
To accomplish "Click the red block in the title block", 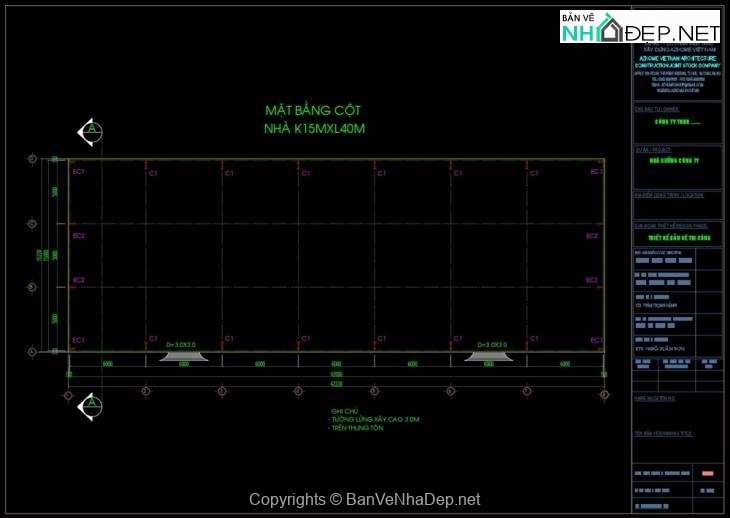I will [709, 471].
